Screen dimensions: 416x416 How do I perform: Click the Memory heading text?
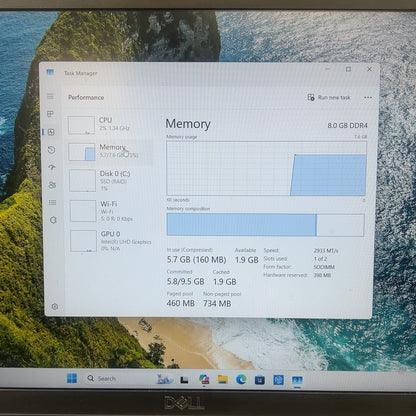click(x=188, y=124)
